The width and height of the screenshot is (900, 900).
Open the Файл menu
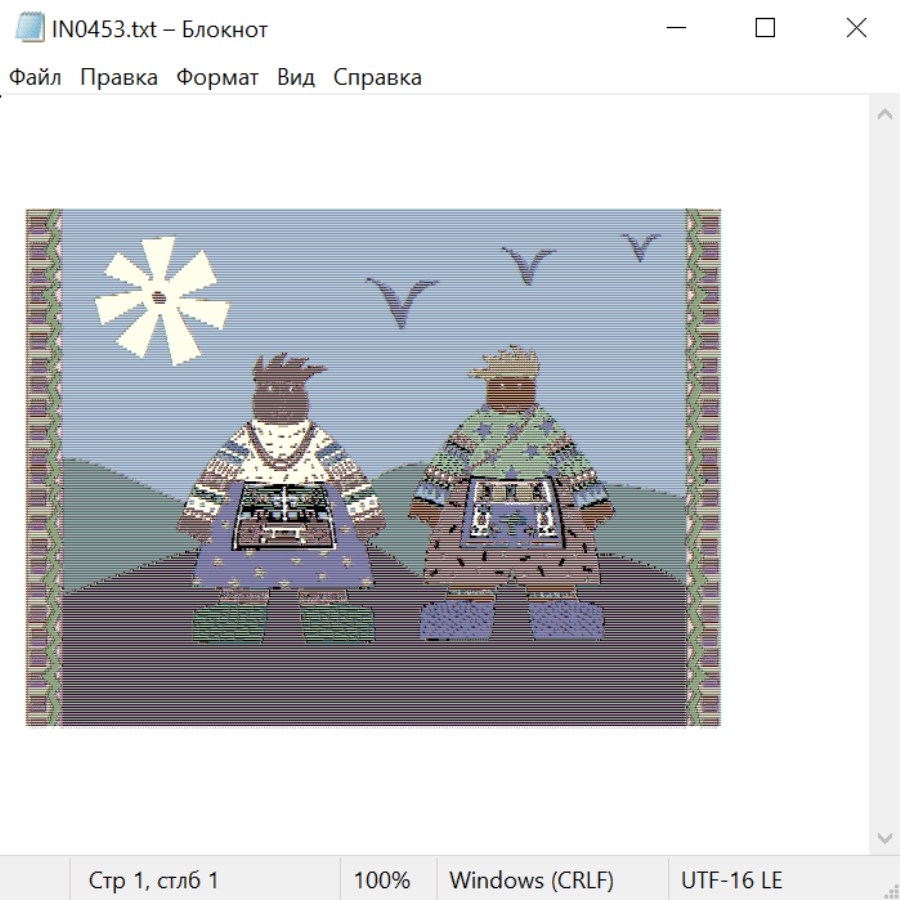pos(35,78)
